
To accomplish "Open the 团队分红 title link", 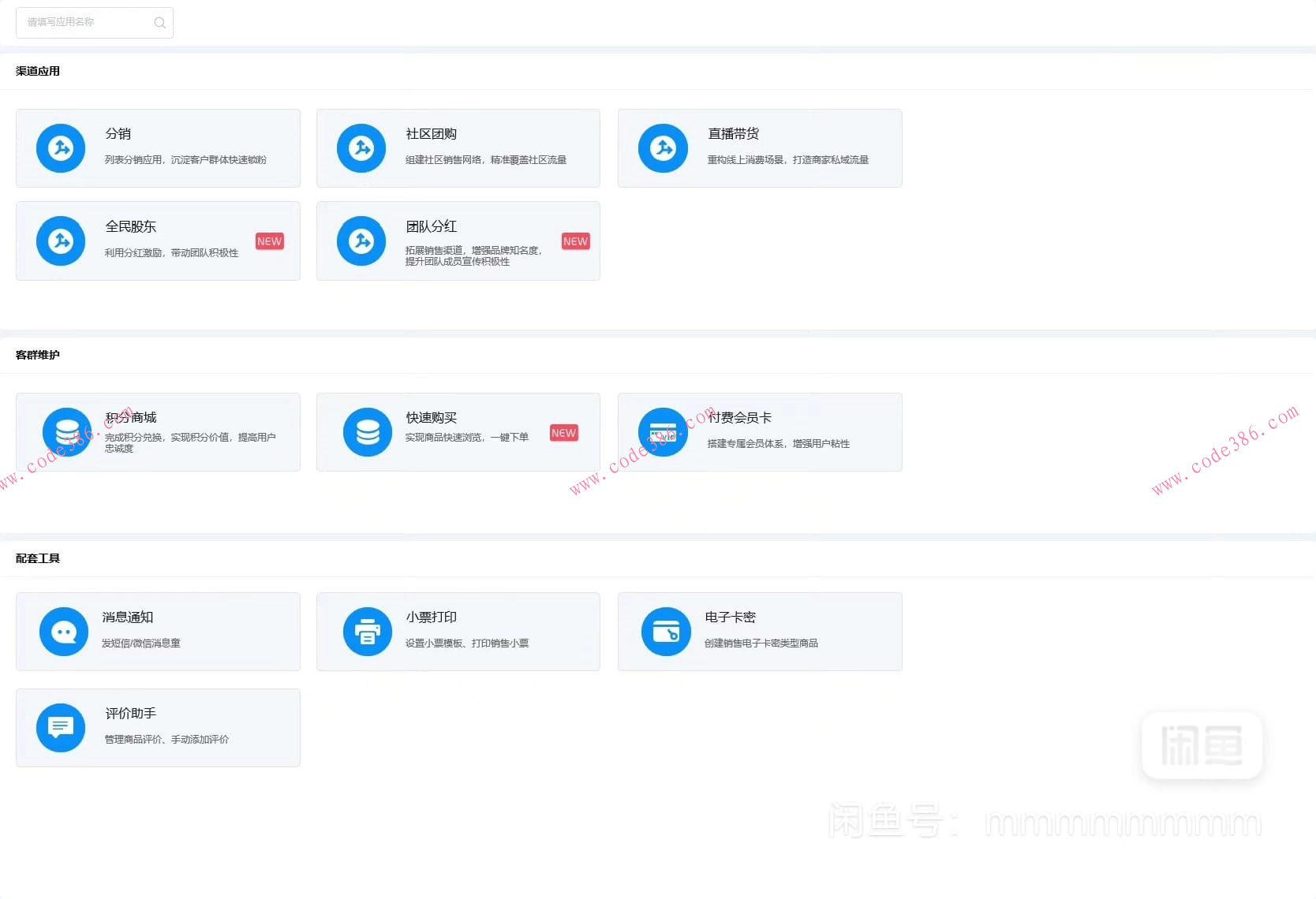I will (432, 226).
